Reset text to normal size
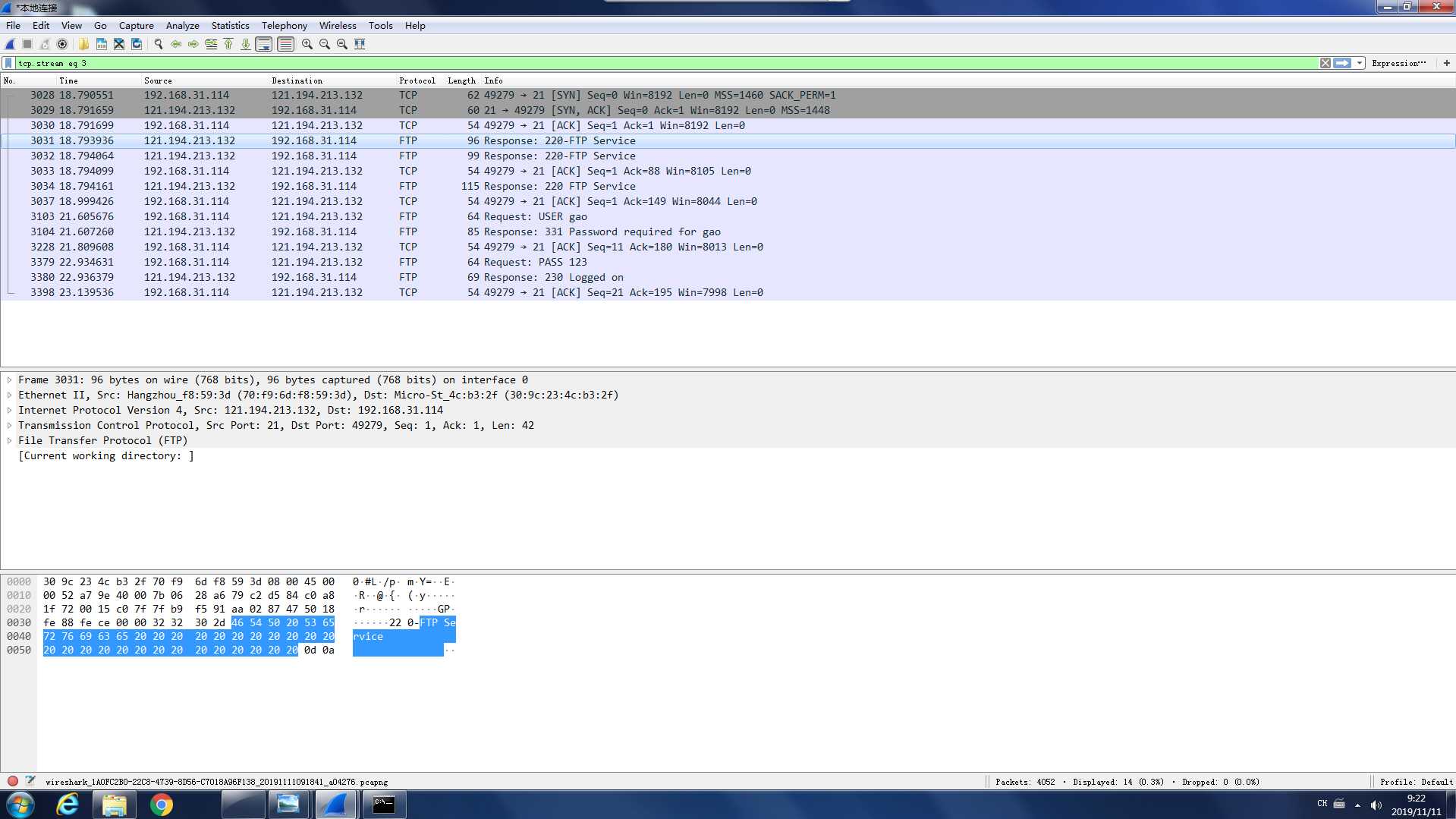Viewport: 1456px width, 819px height. pos(342,44)
